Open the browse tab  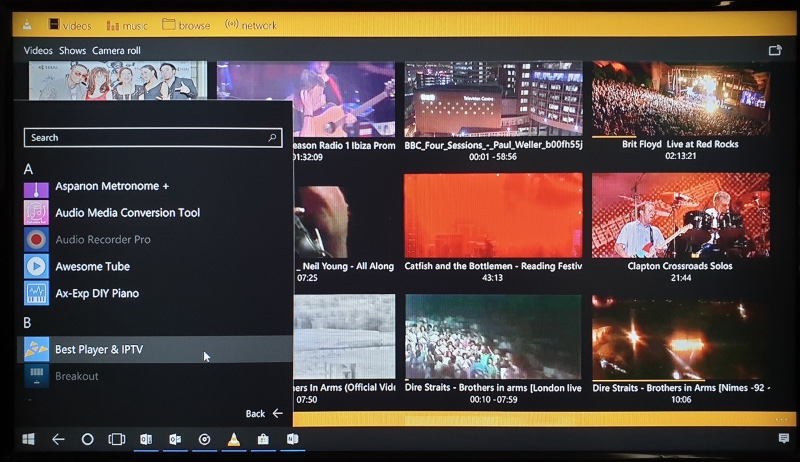(x=186, y=25)
